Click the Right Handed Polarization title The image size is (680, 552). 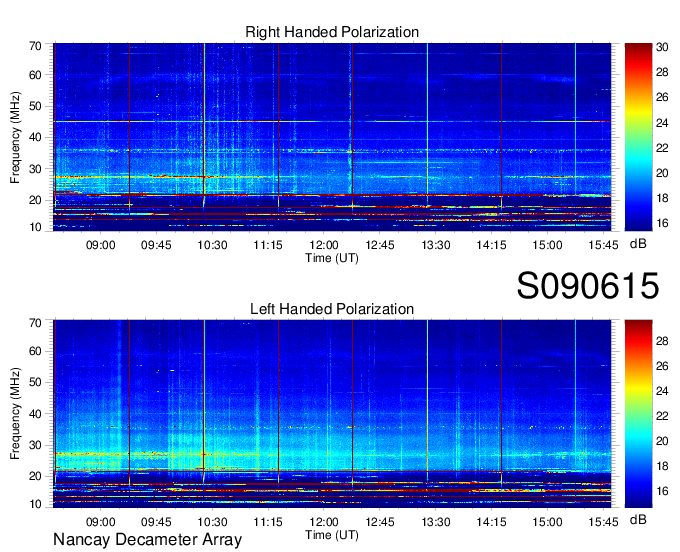332,32
